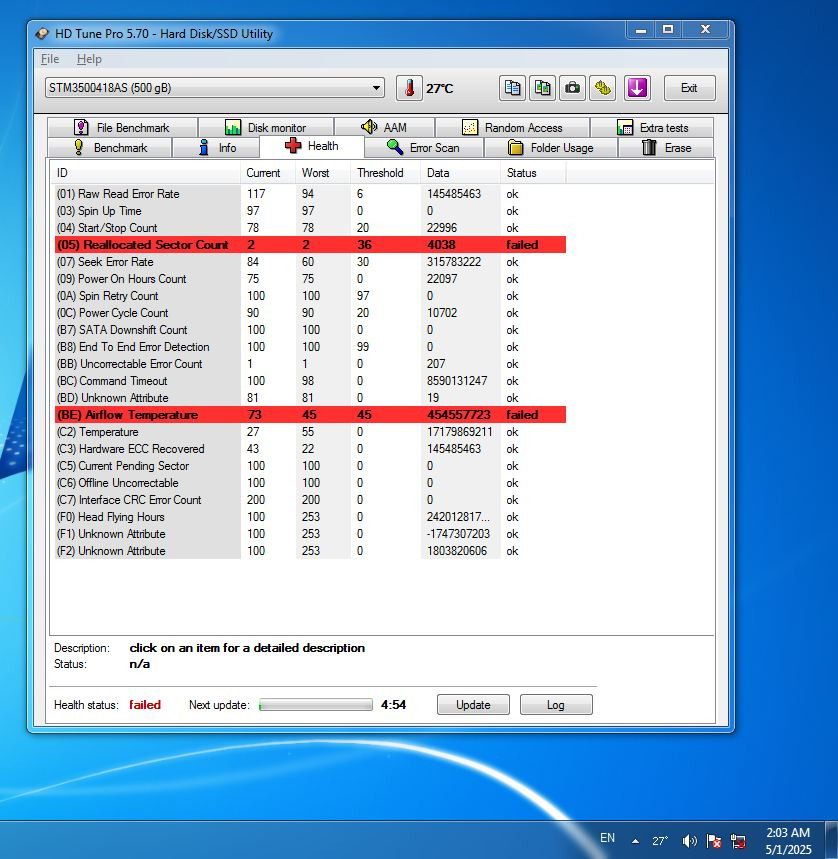Click the Worst column header
838x859 pixels.
click(323, 173)
